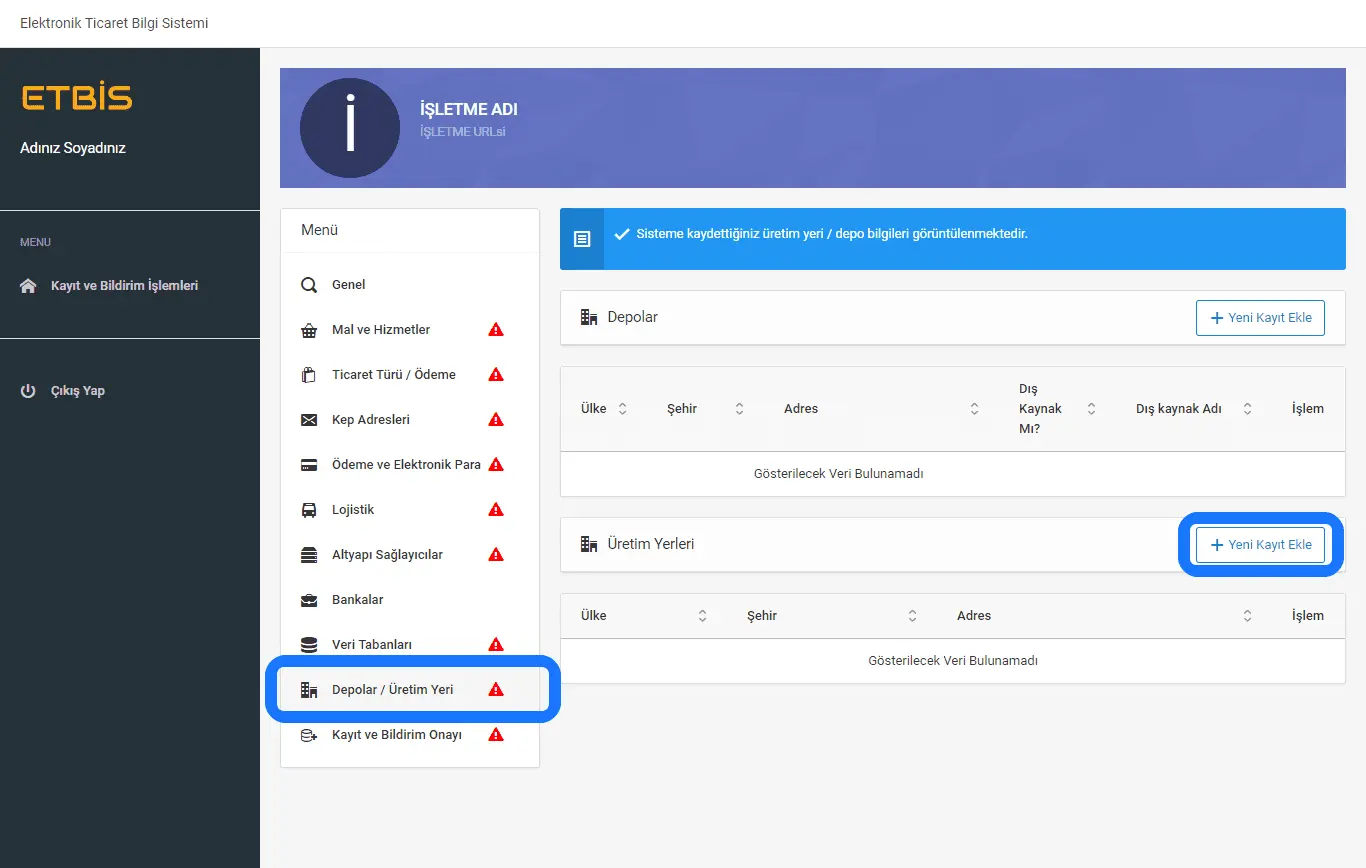Click the ETBİS logo in sidebar
The height and width of the screenshot is (868, 1366).
pyautogui.click(x=76, y=98)
